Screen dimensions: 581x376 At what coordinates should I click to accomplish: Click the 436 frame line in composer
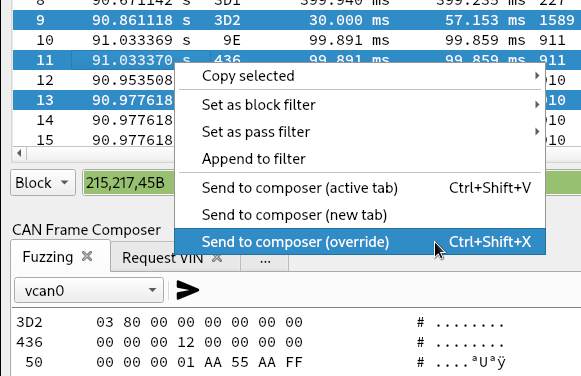pyautogui.click(x=260, y=342)
